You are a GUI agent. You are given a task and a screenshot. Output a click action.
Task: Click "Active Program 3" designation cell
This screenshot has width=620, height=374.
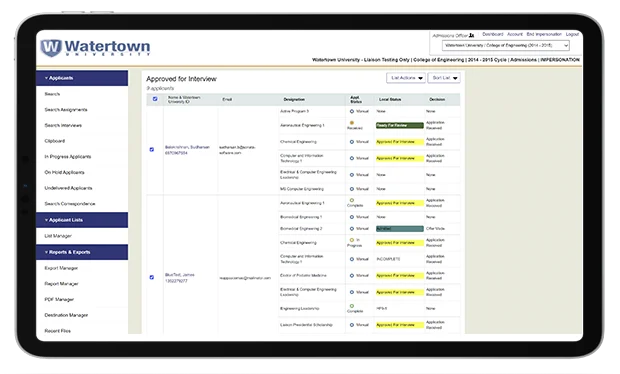[294, 111]
